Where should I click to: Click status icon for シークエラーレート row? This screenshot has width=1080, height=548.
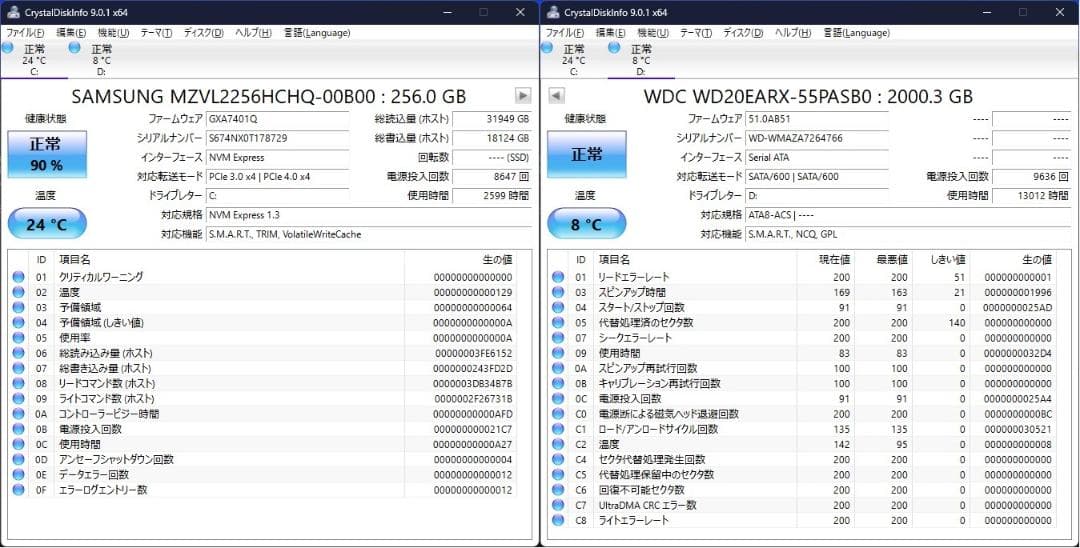click(x=558, y=337)
